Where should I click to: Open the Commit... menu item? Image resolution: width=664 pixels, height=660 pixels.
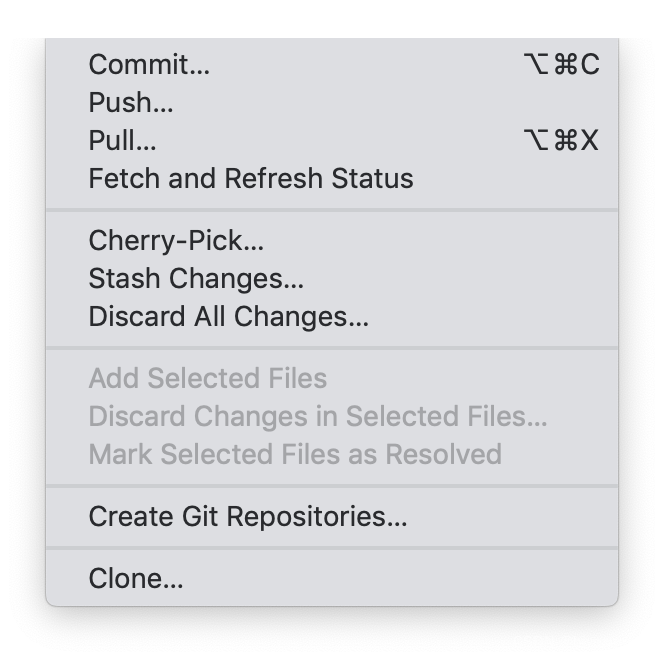(150, 64)
